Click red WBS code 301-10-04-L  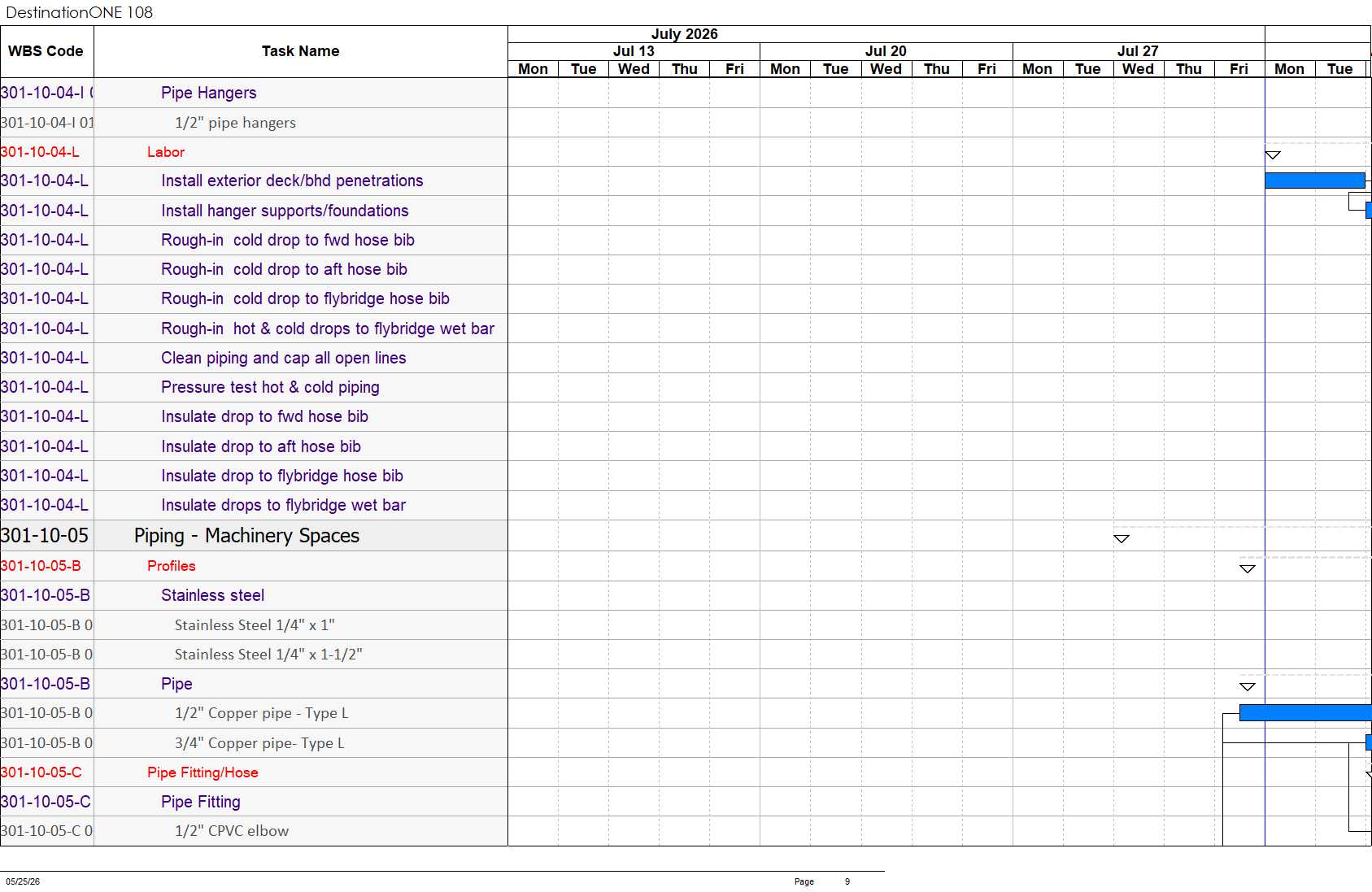click(40, 152)
